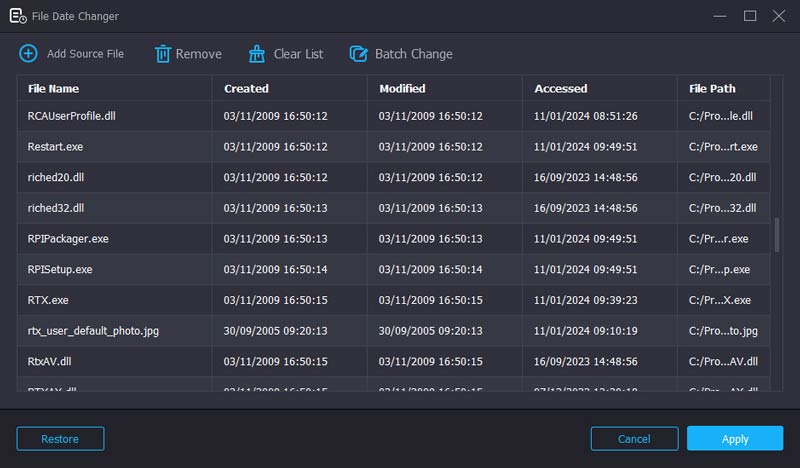This screenshot has height=468, width=800.
Task: Click the Add Source File plus icon
Action: 28,54
